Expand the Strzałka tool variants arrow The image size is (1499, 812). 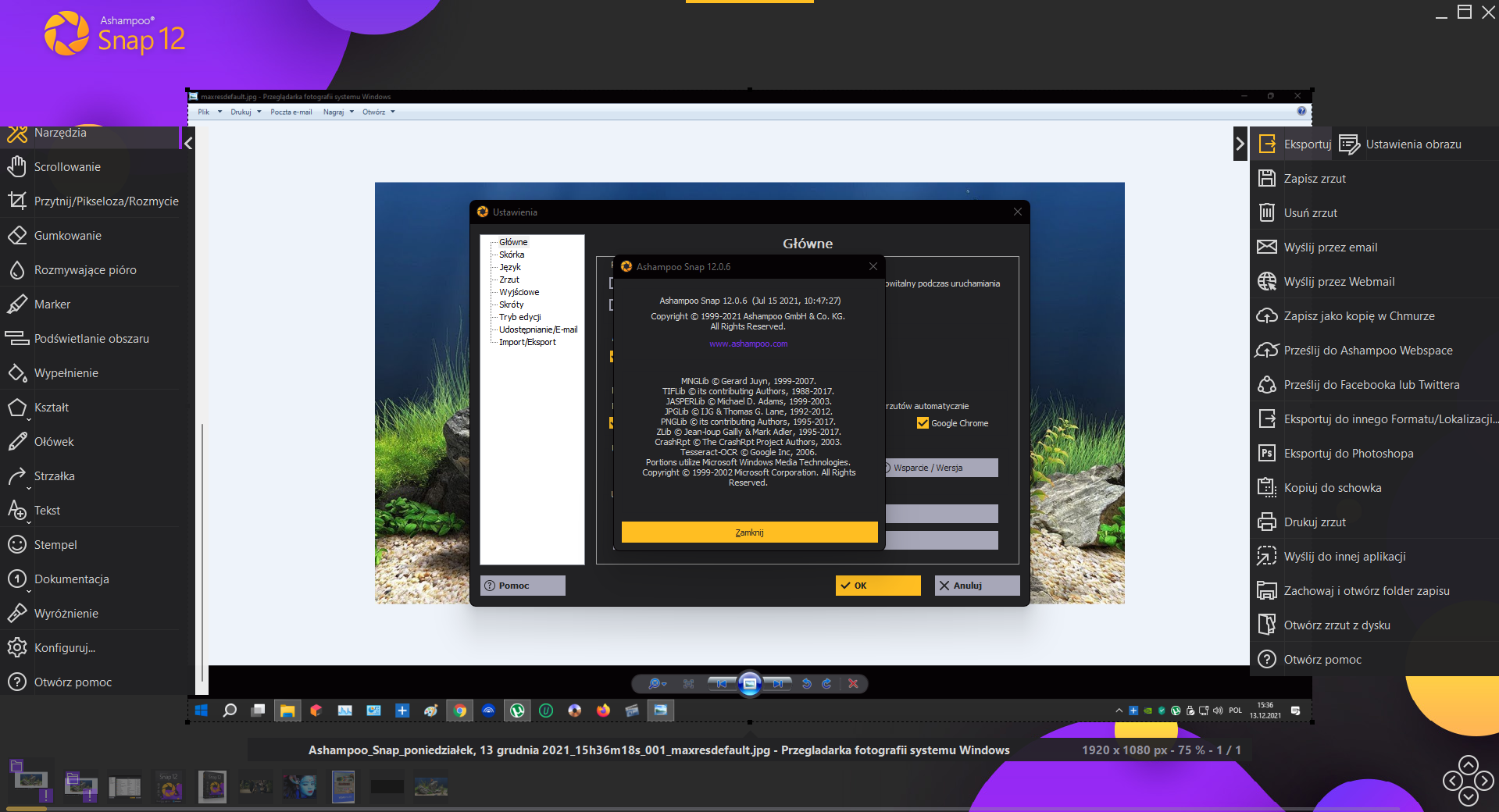29,488
